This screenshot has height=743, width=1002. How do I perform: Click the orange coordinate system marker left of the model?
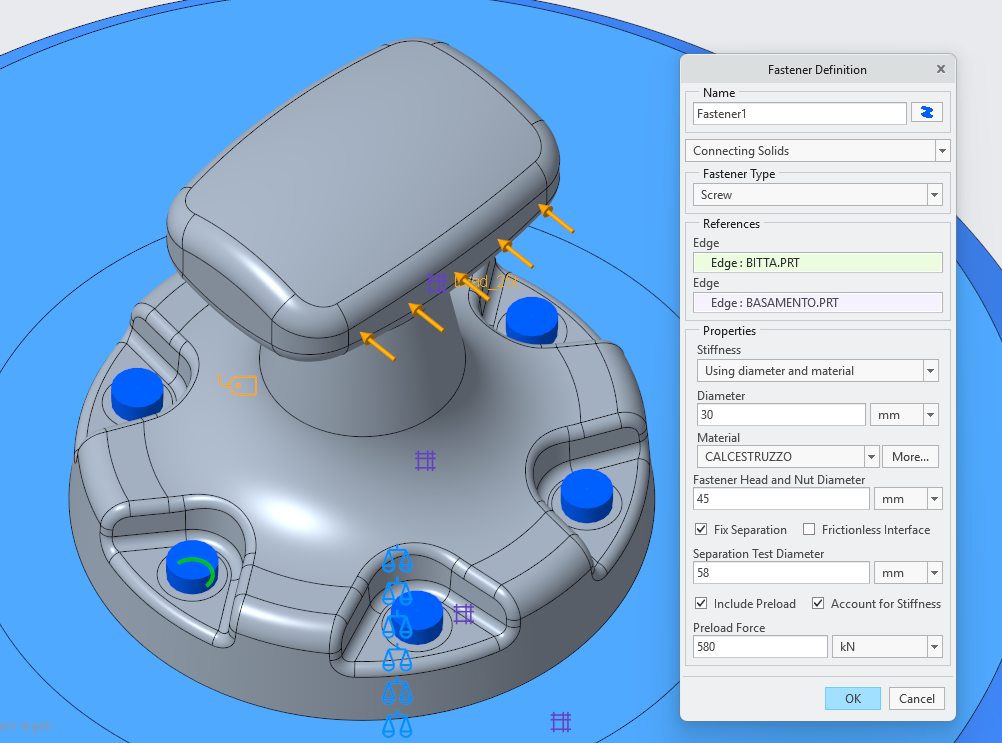(239, 384)
